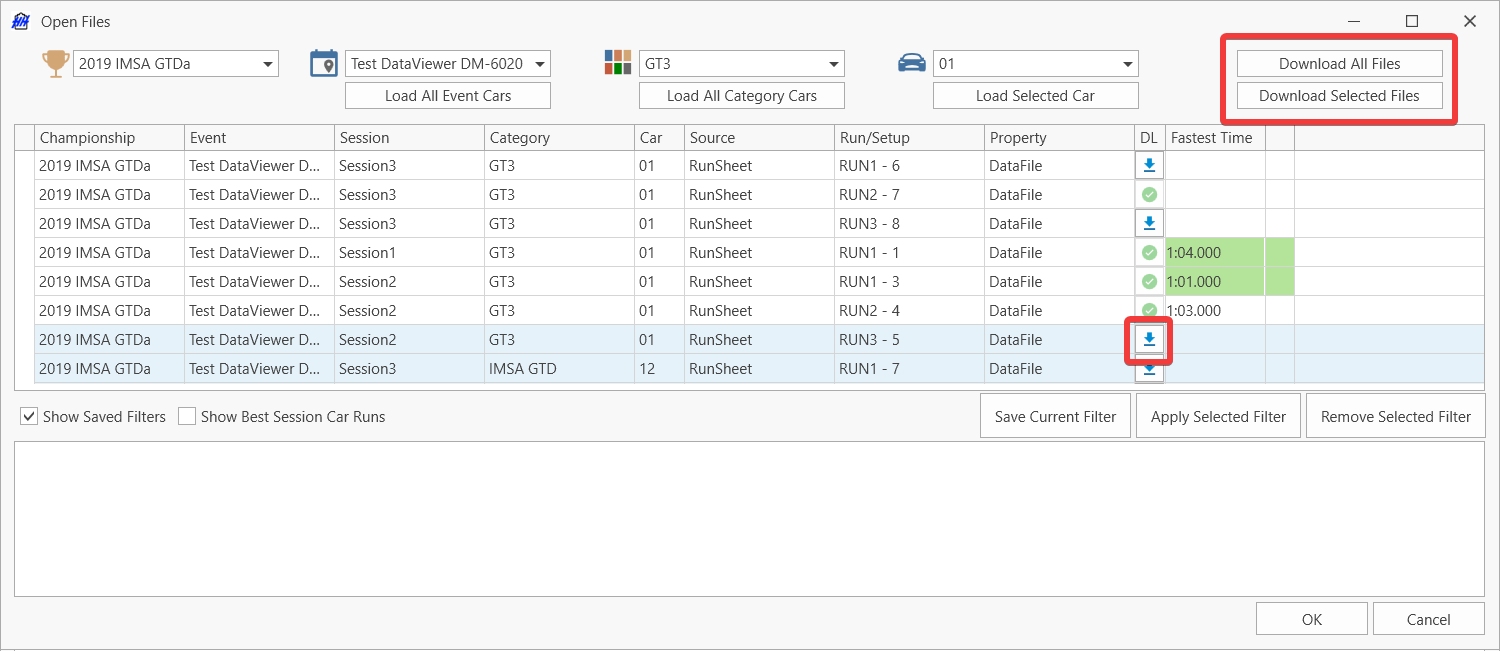Click the Session column header
This screenshot has width=1500, height=651.
[x=408, y=138]
